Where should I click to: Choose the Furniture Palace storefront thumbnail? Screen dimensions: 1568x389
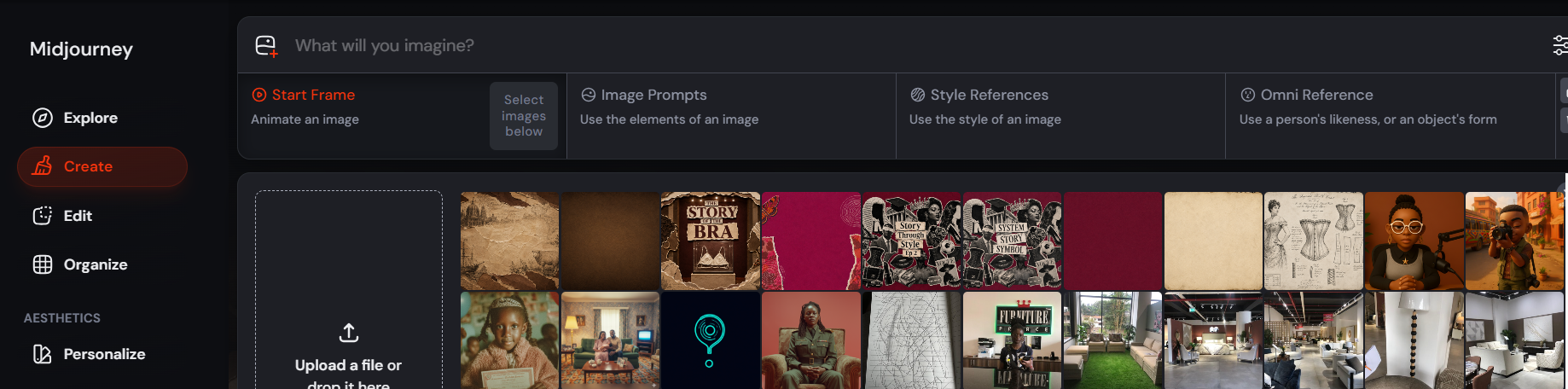[1013, 340]
